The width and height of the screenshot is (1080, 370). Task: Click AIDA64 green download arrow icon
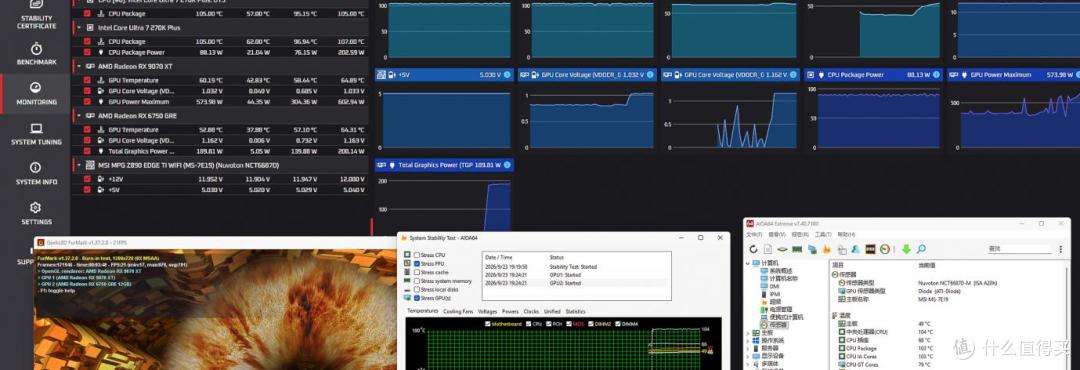click(906, 249)
